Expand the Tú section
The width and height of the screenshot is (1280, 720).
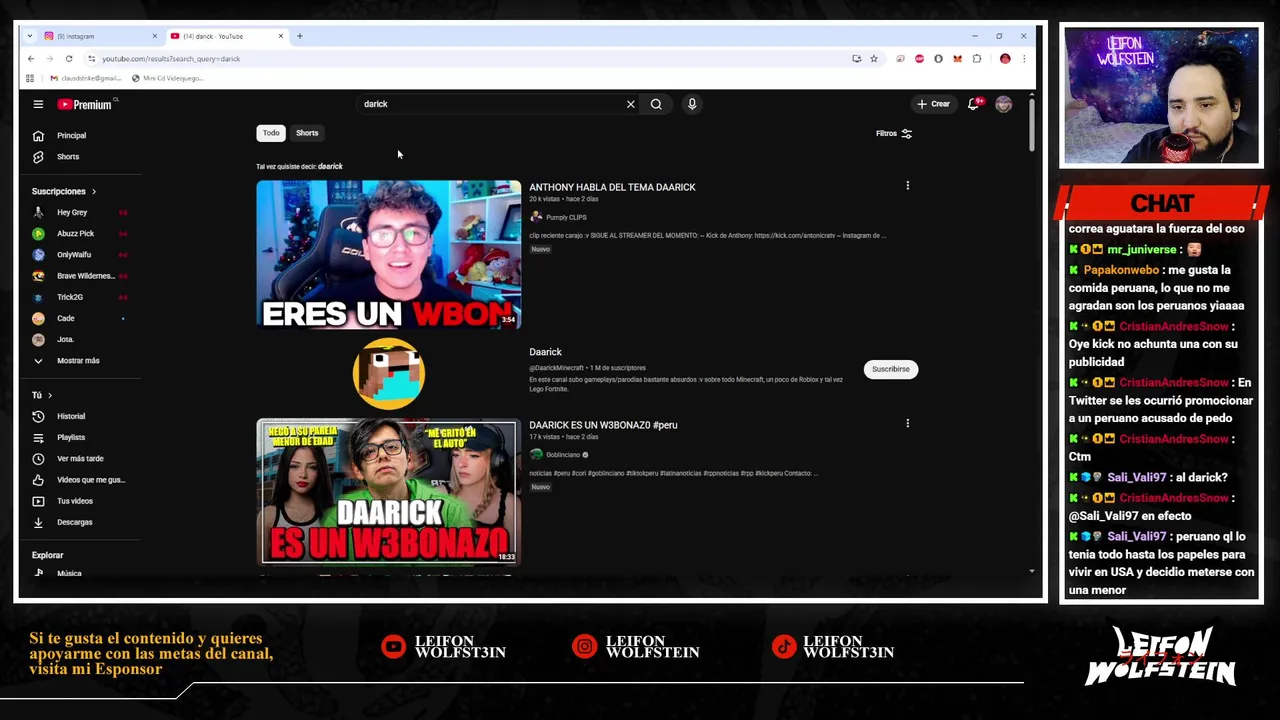click(42, 395)
